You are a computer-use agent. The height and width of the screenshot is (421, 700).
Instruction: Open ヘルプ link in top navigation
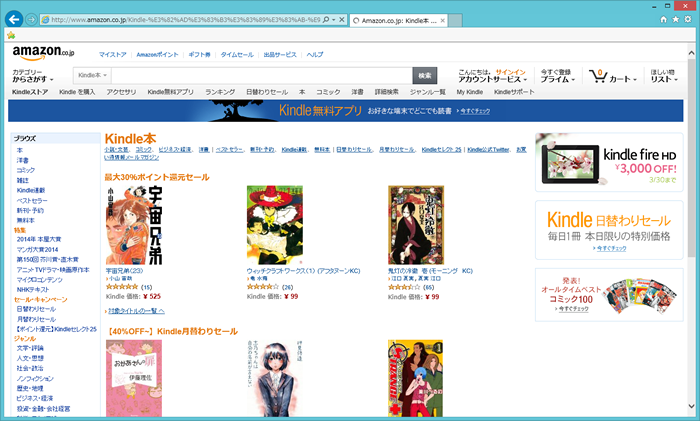coord(315,54)
